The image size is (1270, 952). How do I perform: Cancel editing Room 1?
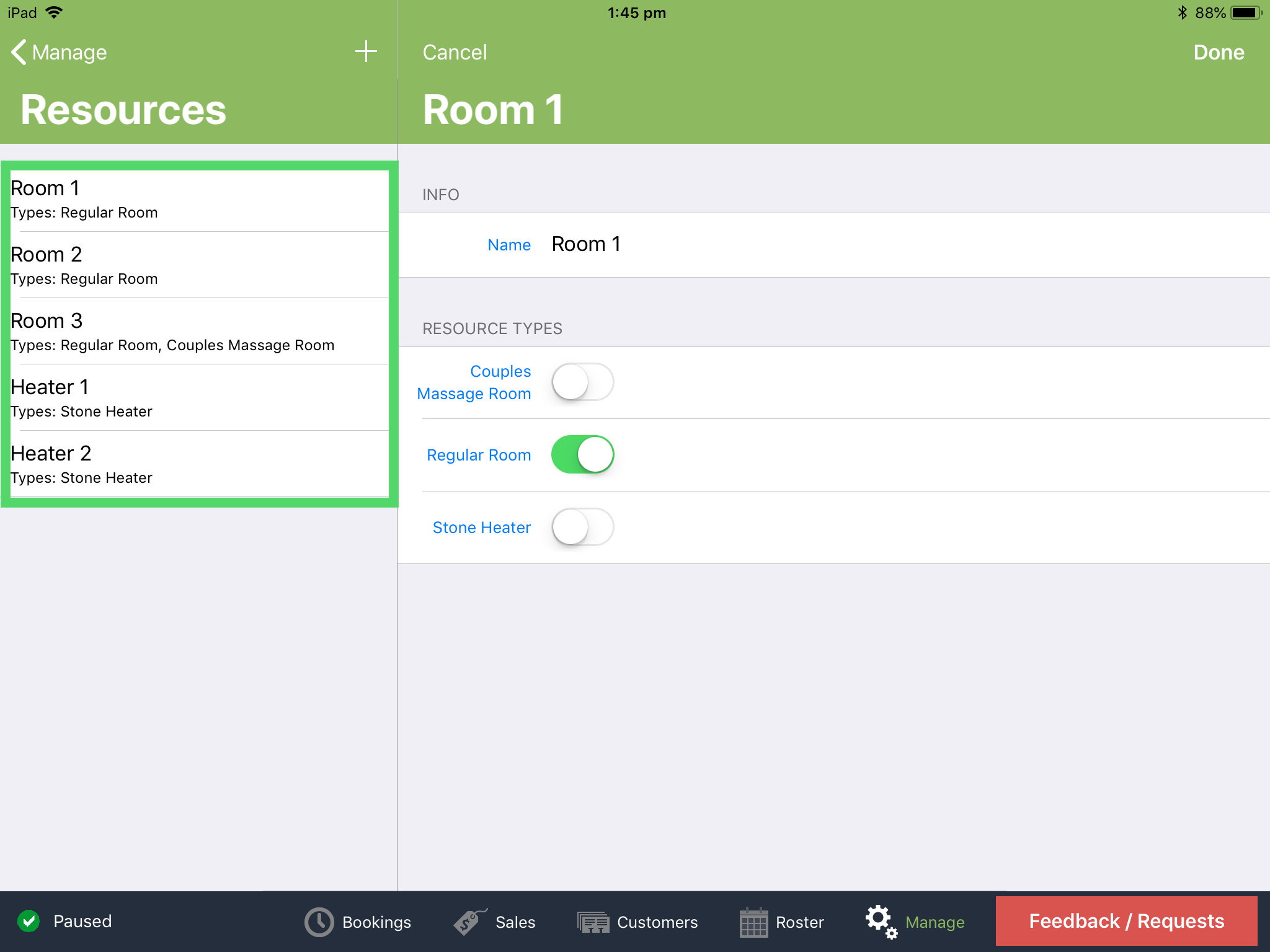(x=455, y=52)
